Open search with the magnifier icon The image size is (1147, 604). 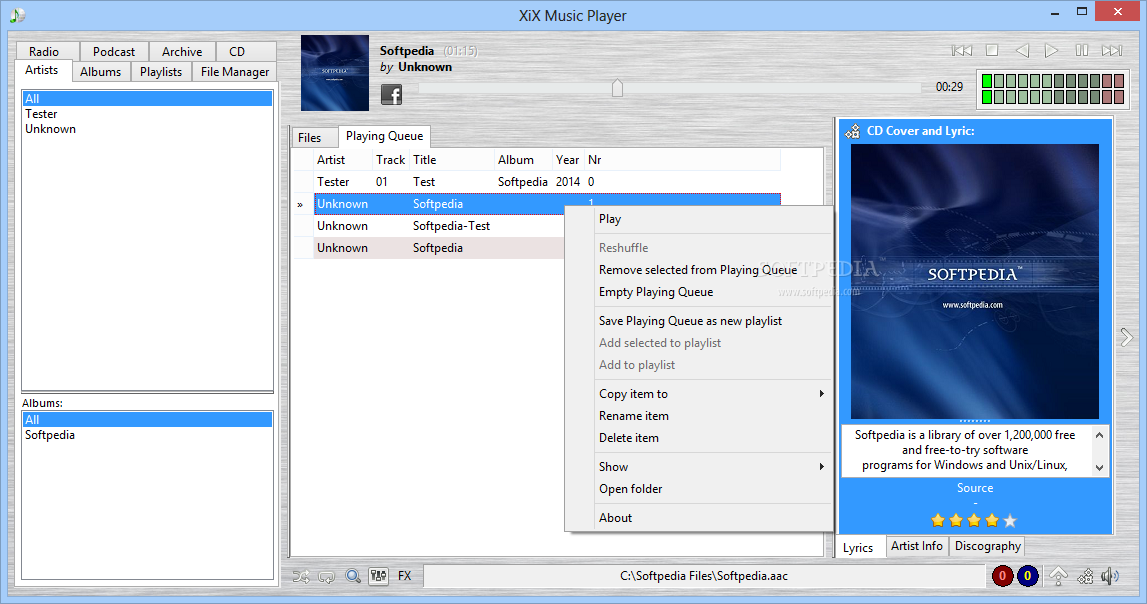pyautogui.click(x=353, y=576)
